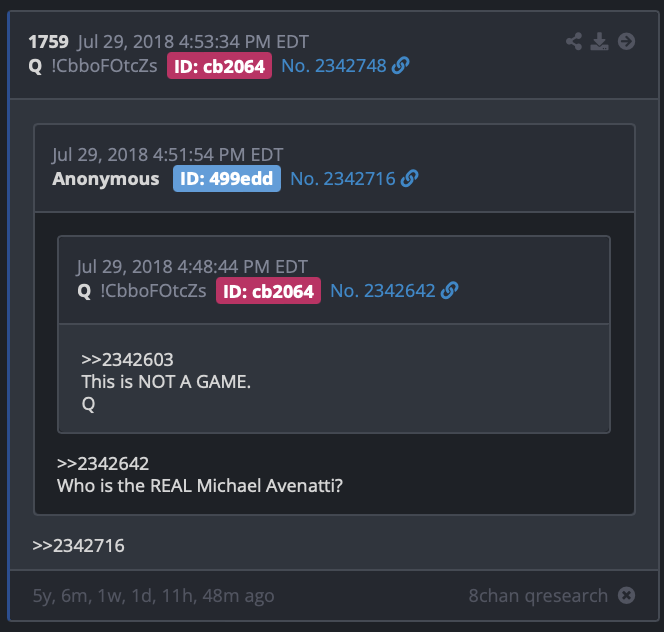This screenshot has width=664, height=632.
Task: Click the chain icon beside No. 2342716
Action: pos(409,178)
